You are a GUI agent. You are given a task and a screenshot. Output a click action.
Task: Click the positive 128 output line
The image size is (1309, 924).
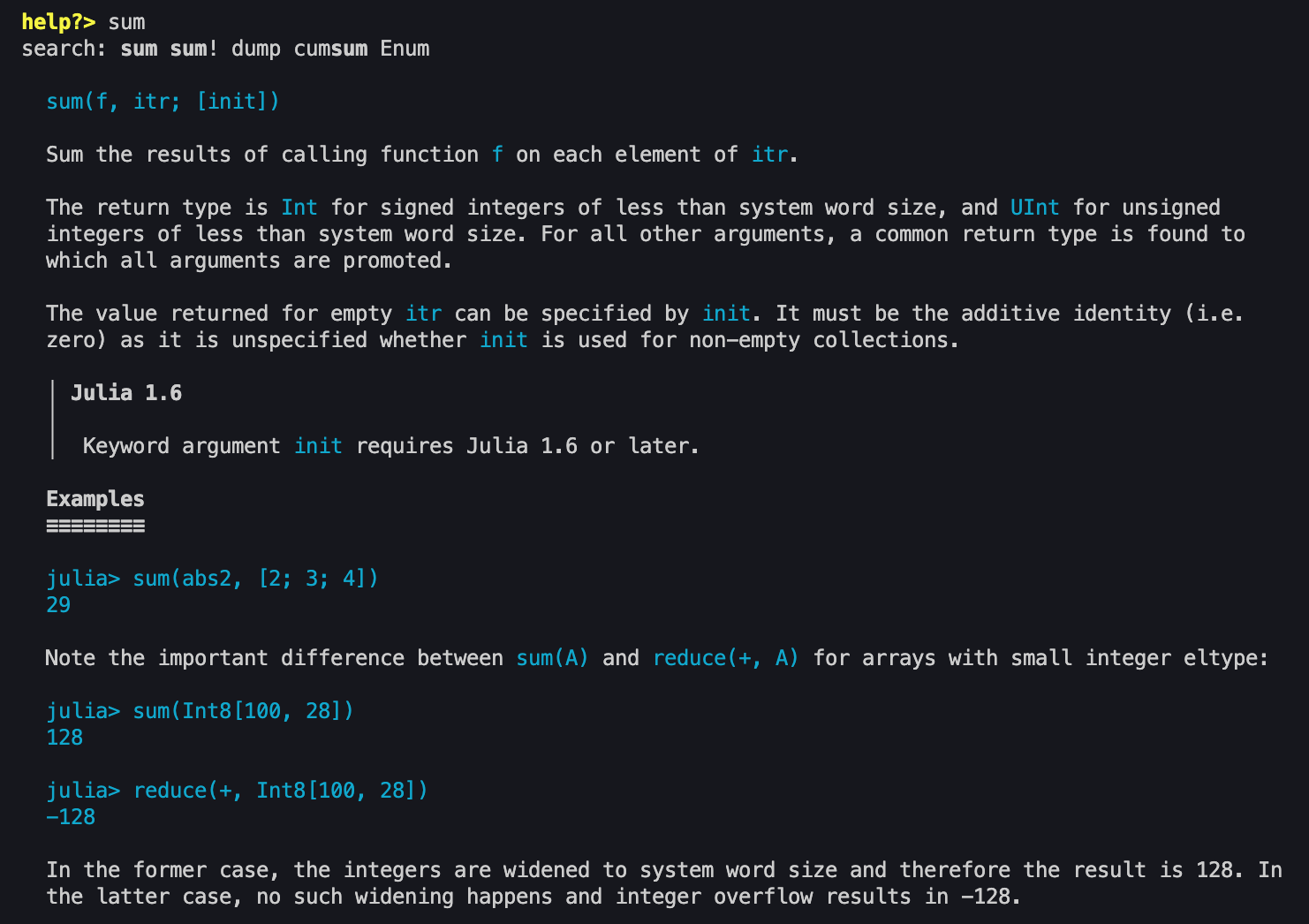pyautogui.click(x=64, y=738)
